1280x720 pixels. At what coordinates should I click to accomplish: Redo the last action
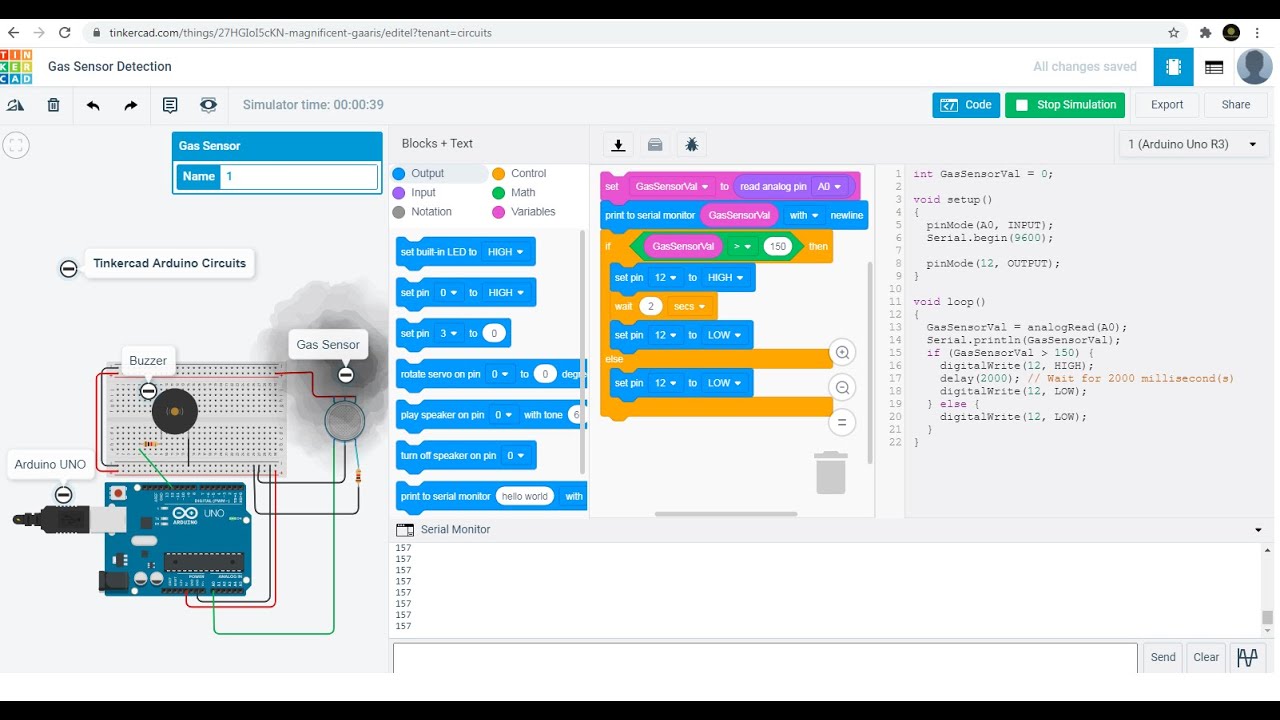(131, 105)
